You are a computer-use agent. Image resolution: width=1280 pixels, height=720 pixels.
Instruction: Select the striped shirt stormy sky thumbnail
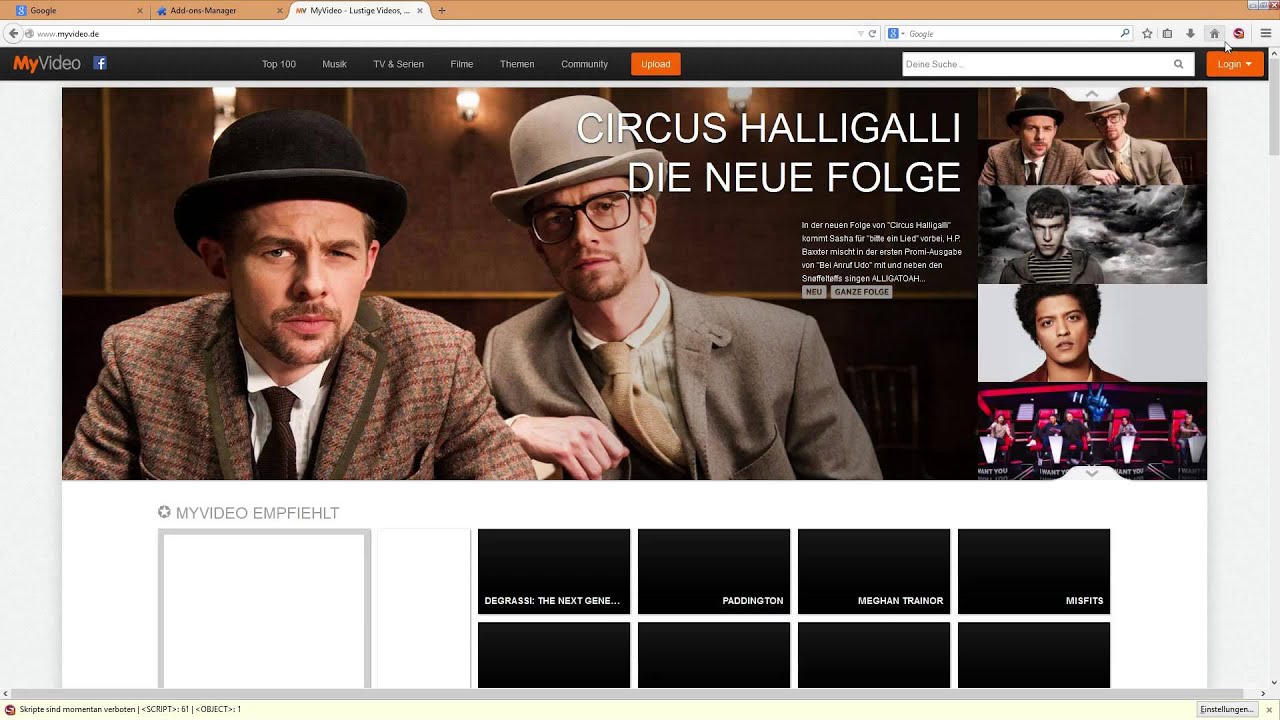[x=1092, y=235]
